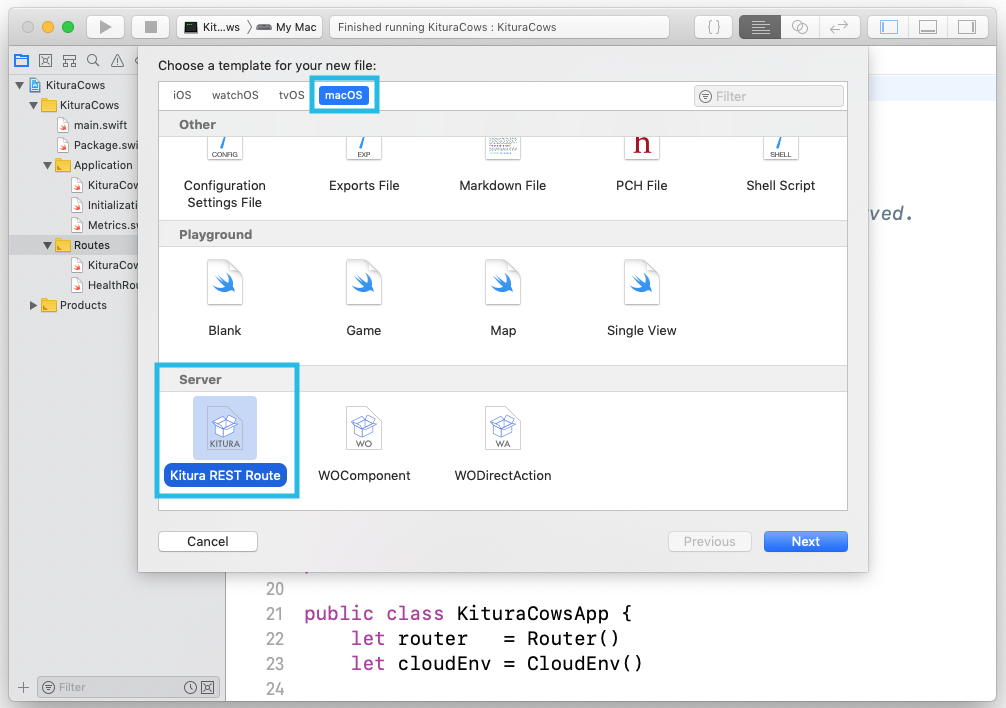This screenshot has height=708, width=1006.
Task: Select the Routes folder row
Action: click(x=73, y=246)
